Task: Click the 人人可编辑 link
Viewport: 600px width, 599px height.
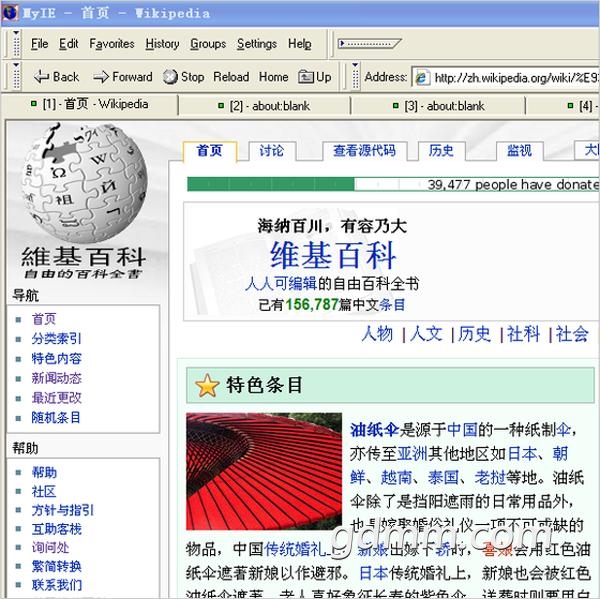Action: 281,284
